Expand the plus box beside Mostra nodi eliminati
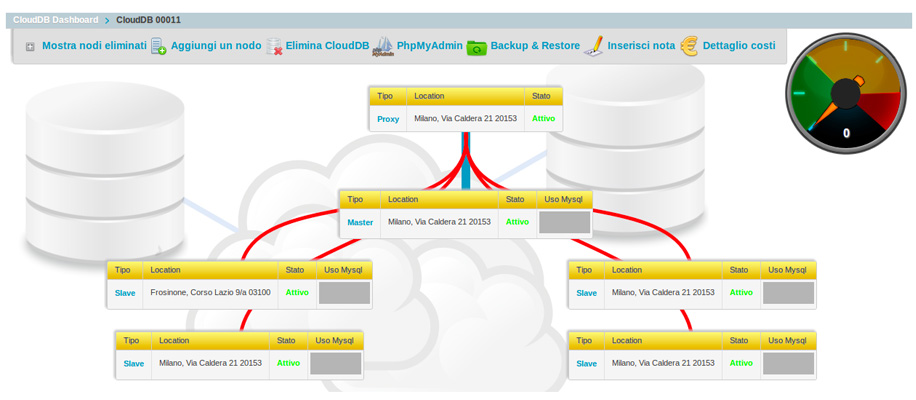The width and height of the screenshot is (916, 400). [30, 46]
